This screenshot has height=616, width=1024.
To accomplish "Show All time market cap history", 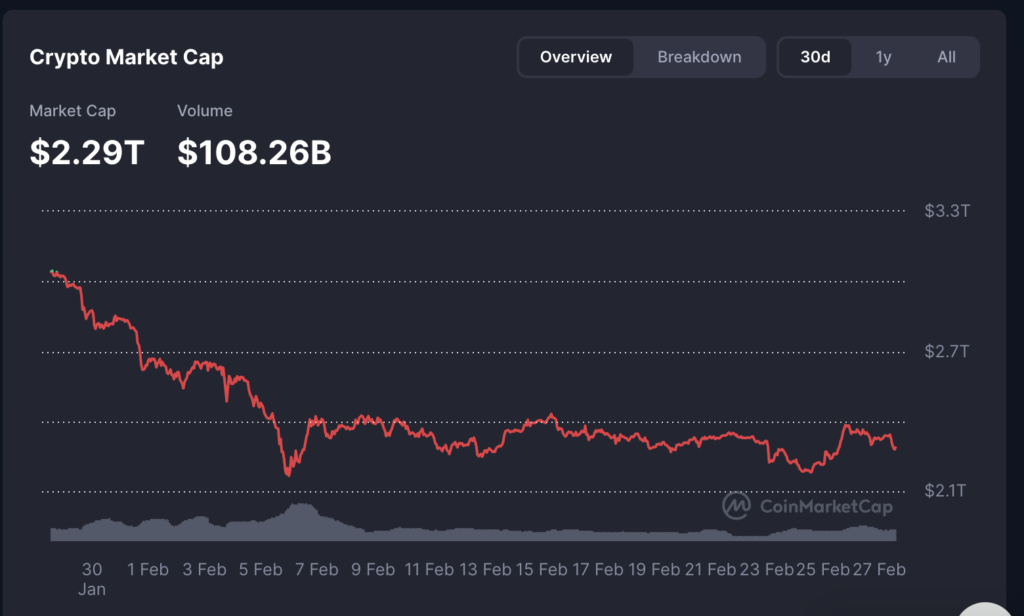I will click(x=946, y=57).
